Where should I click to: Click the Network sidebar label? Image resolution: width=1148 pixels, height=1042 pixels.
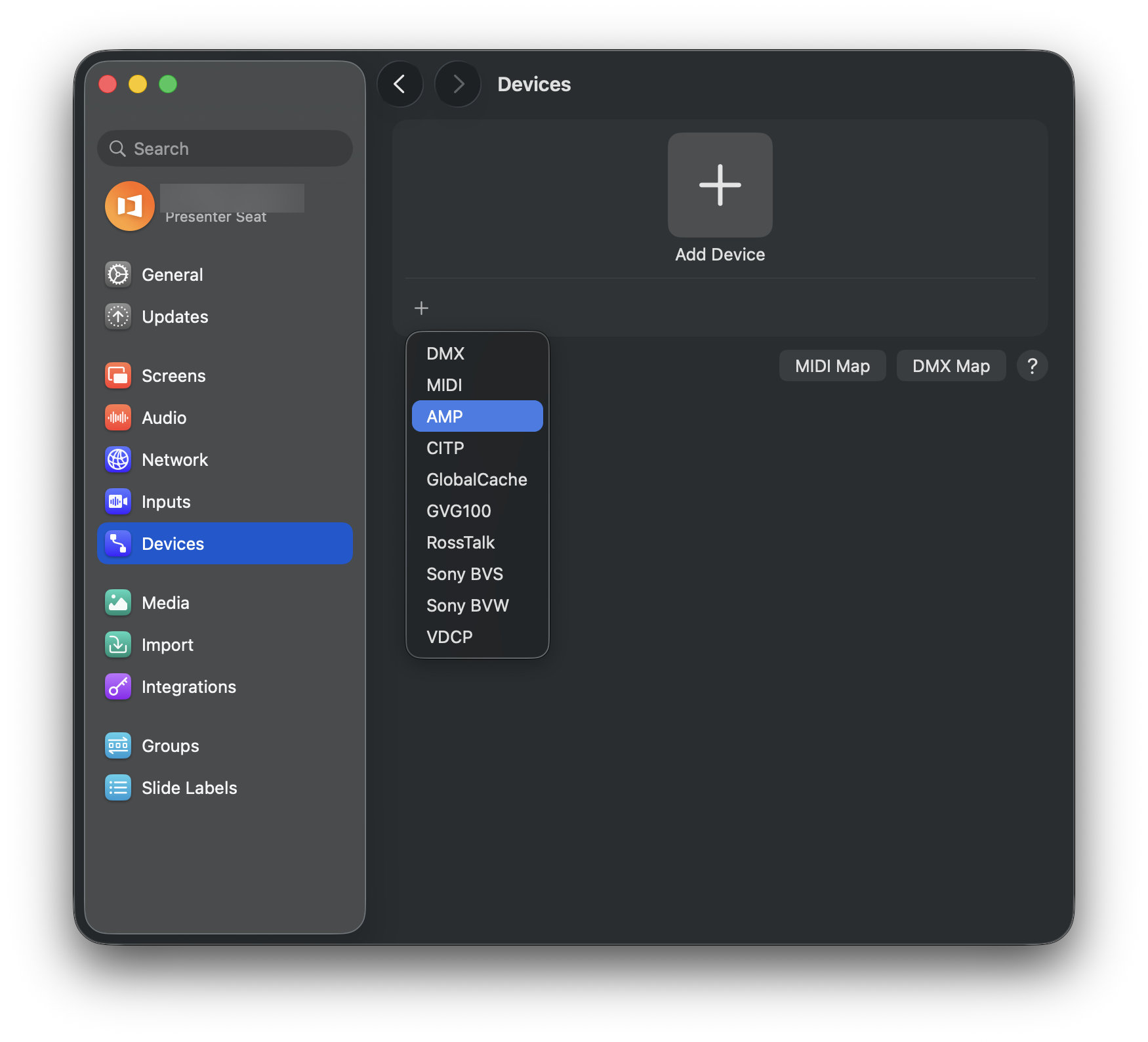pos(174,459)
